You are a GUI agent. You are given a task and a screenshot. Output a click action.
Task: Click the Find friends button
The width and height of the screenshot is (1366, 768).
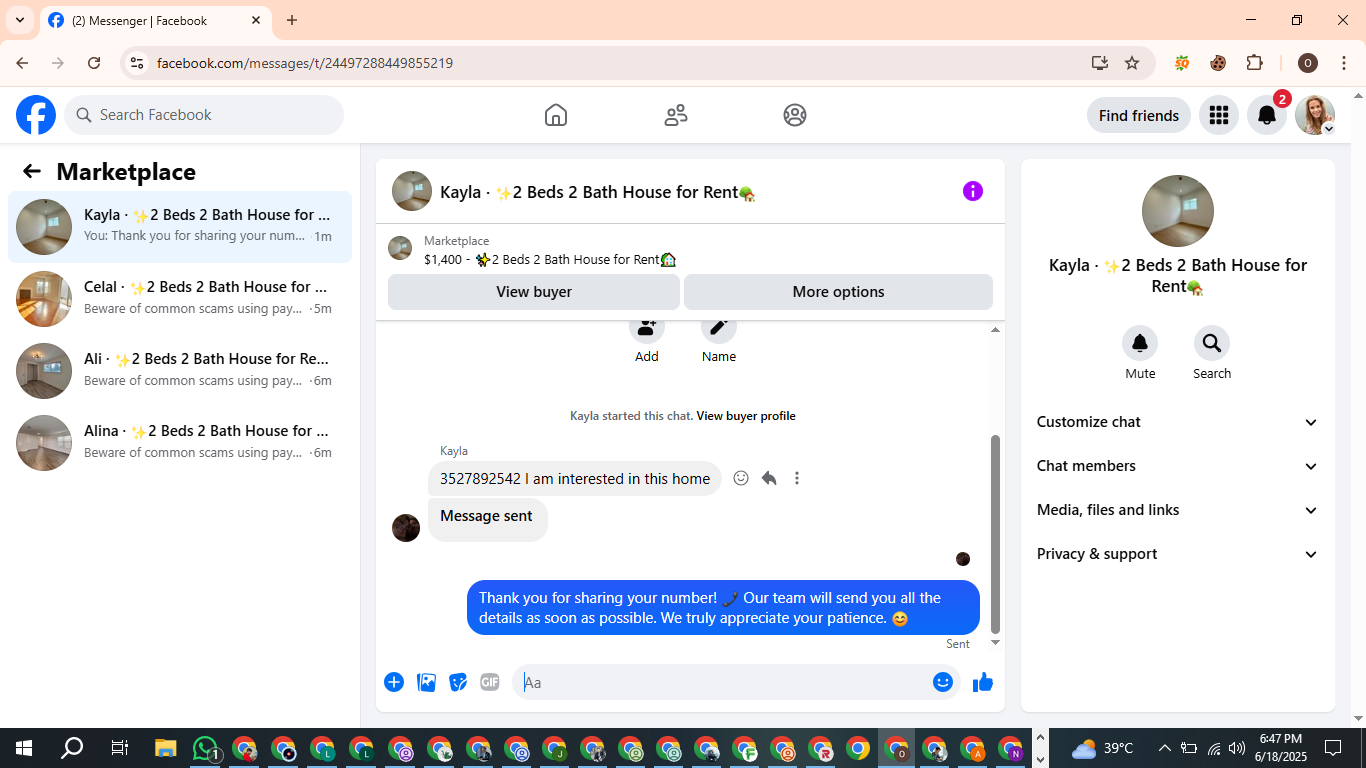(1139, 115)
